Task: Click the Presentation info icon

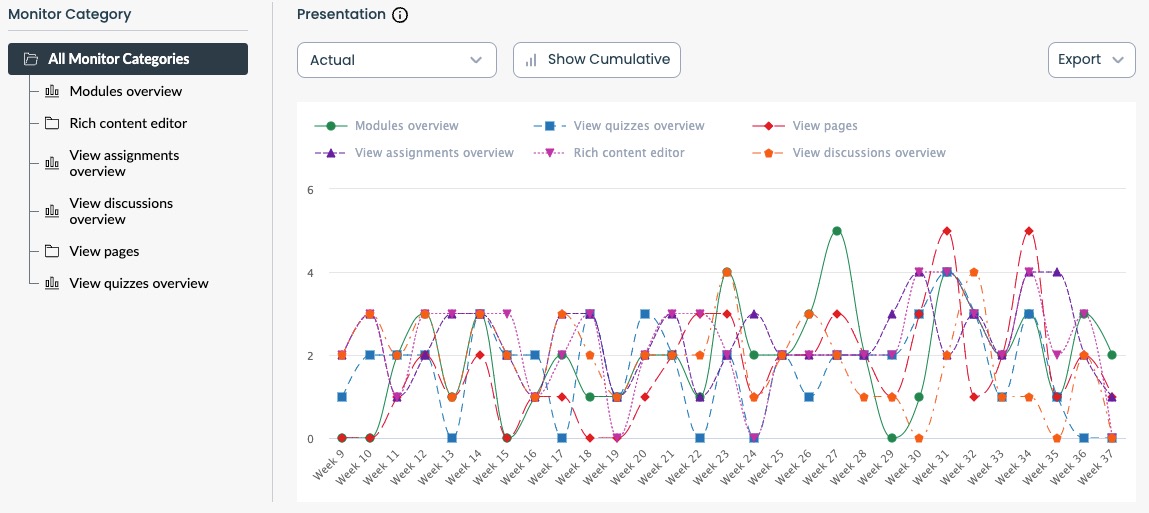Action: click(x=400, y=15)
